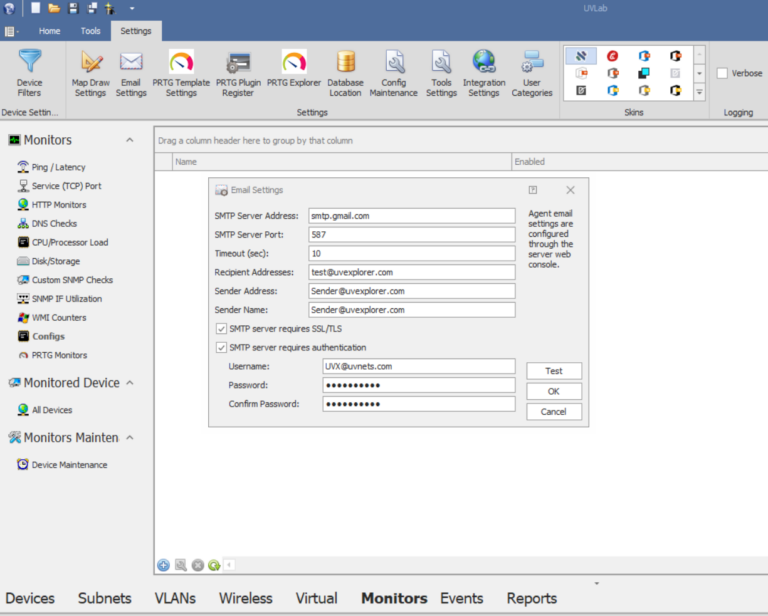The width and height of the screenshot is (768, 616).
Task: Click the discovery wizard icon in quick access toolbar
Action: [x=110, y=8]
